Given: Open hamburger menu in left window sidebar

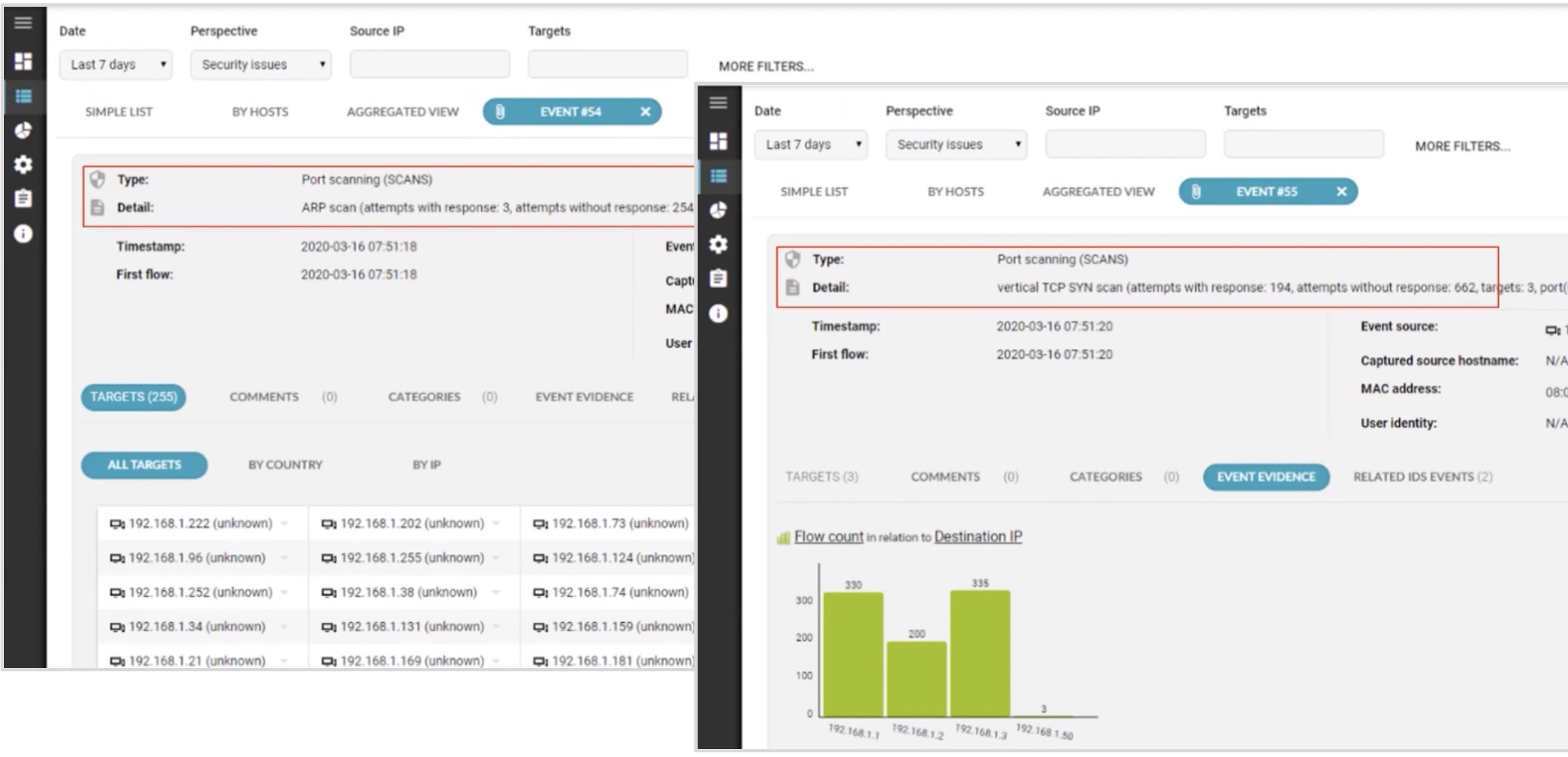Looking at the screenshot, I should [23, 23].
